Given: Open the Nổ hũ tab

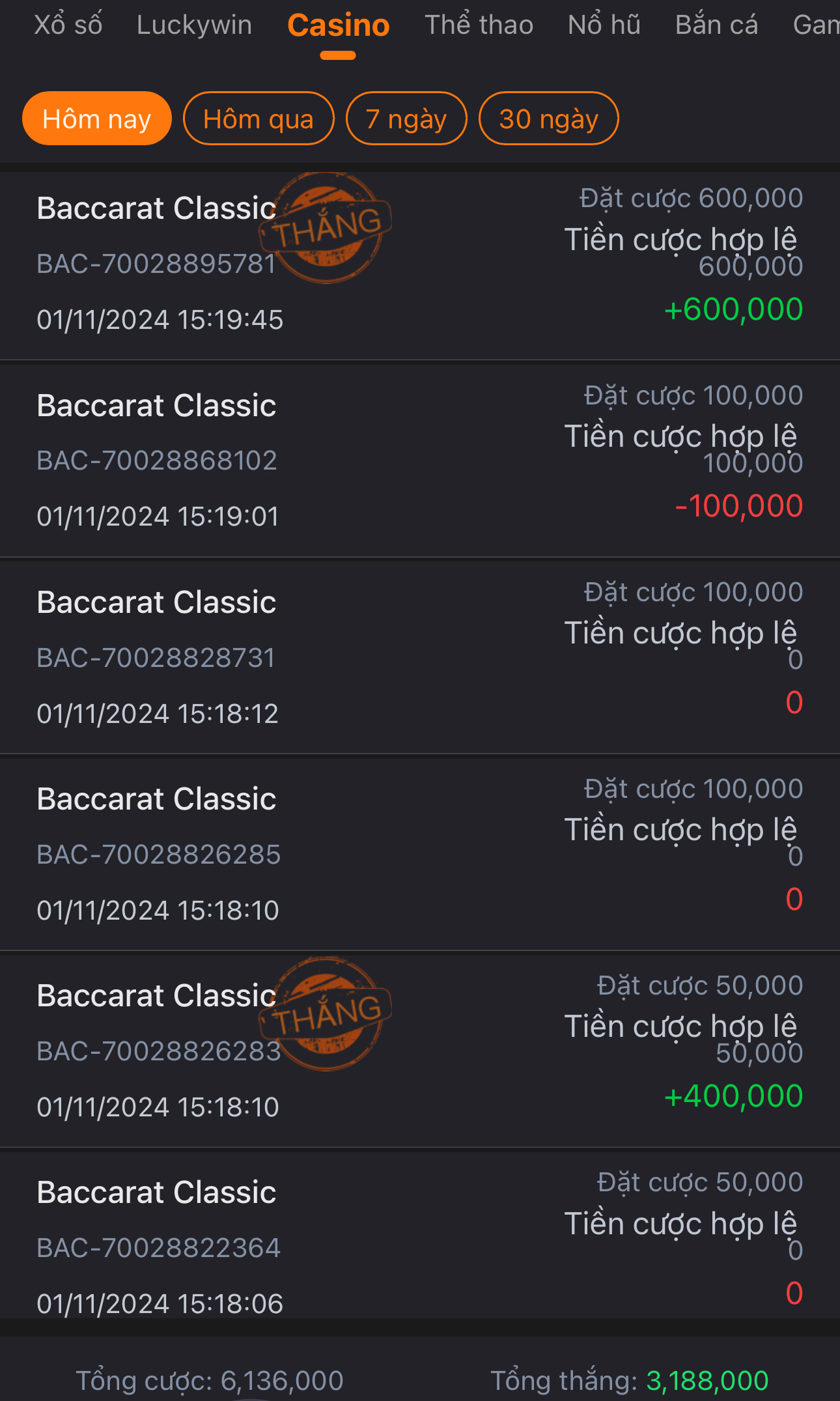Looking at the screenshot, I should point(604,25).
